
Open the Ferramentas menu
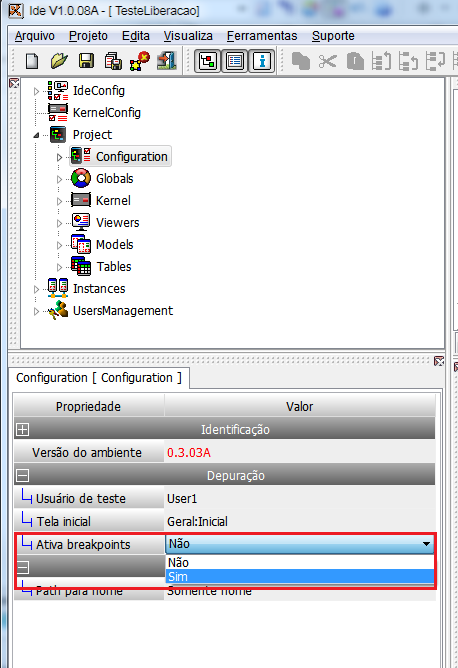[262, 36]
